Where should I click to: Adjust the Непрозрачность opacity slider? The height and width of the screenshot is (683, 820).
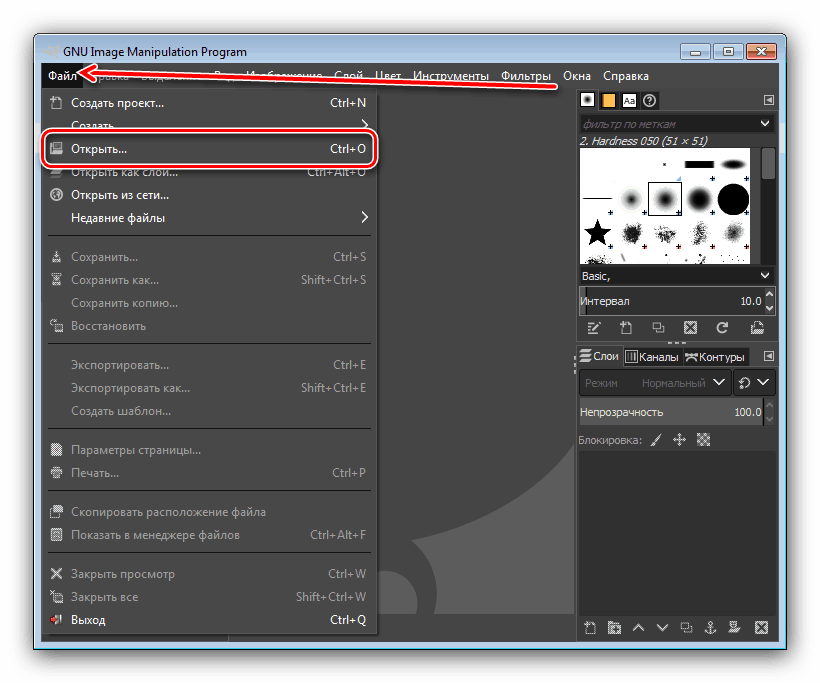pyautogui.click(x=671, y=412)
